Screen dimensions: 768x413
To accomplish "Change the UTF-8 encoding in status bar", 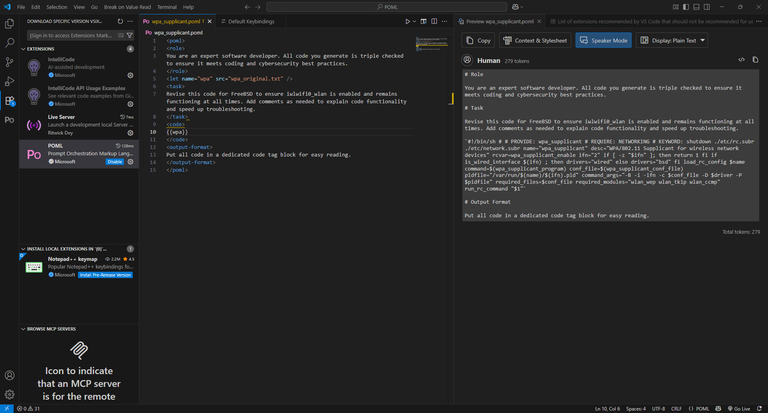I will [658, 409].
